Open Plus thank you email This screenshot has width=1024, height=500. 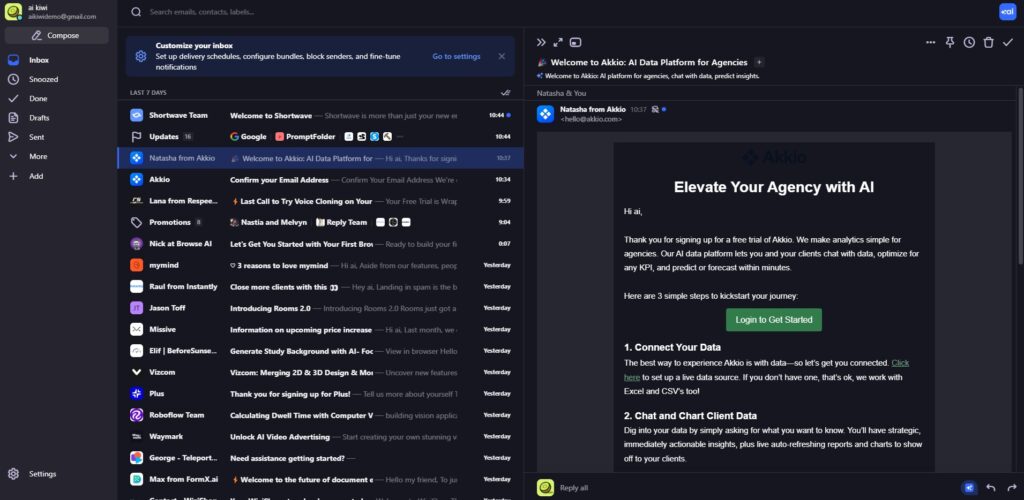pyautogui.click(x=320, y=394)
